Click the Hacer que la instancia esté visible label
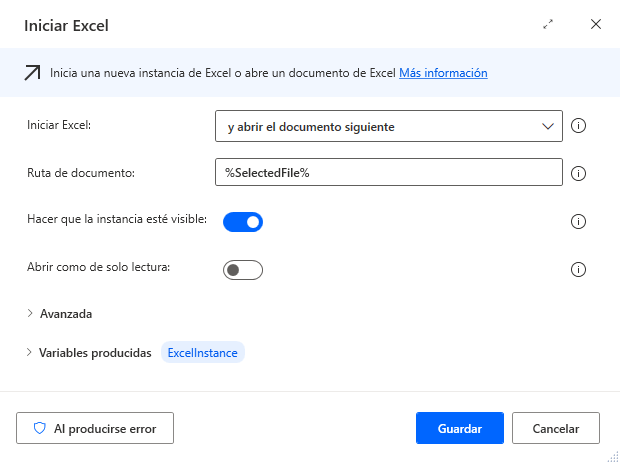 click(x=117, y=219)
